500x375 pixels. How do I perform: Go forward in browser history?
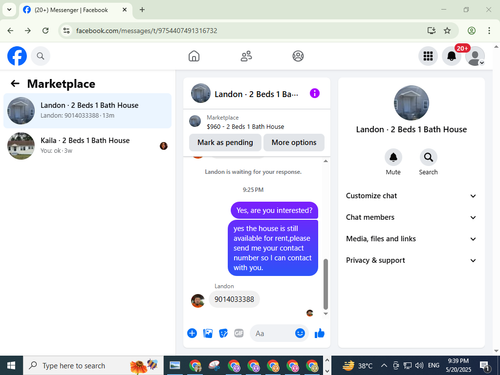coord(28,31)
